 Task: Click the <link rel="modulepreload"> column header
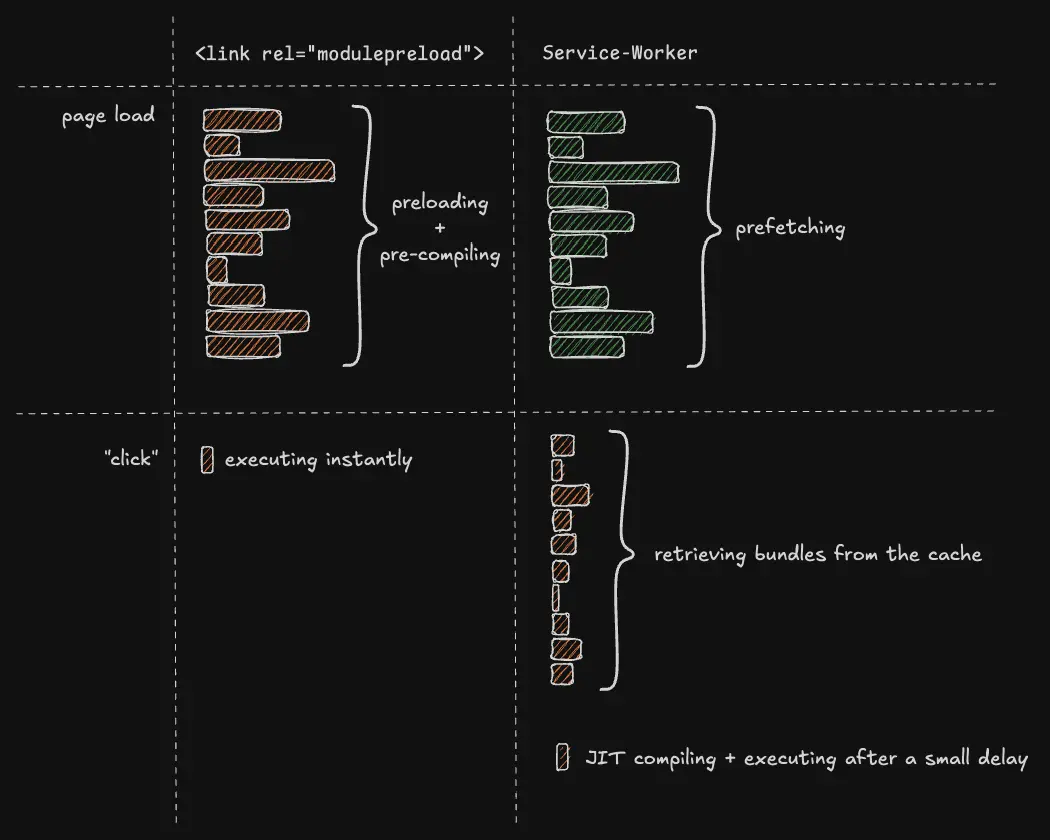click(340, 52)
